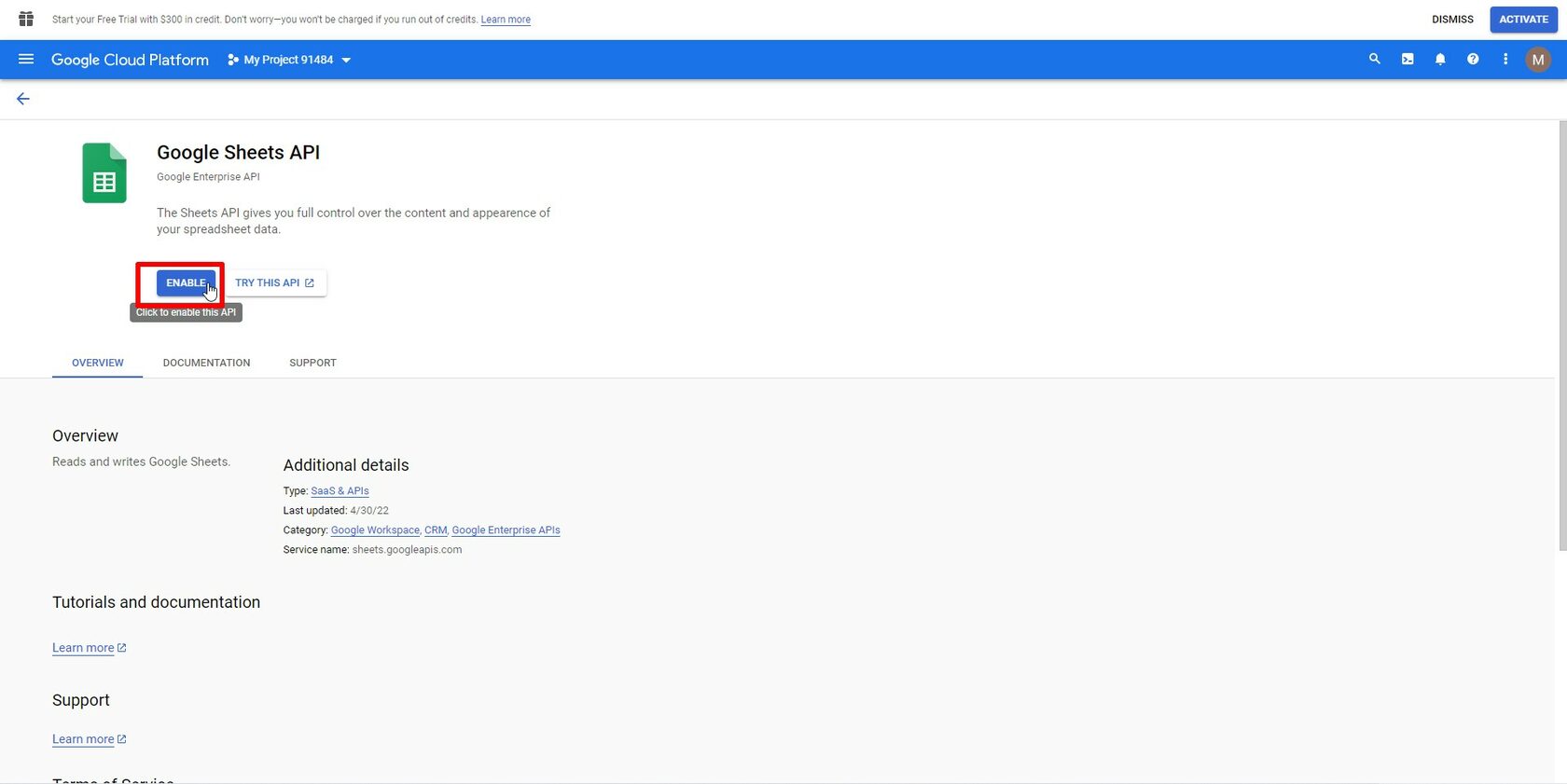1567x784 pixels.
Task: Click the gift icon in trial banner
Action: pyautogui.click(x=26, y=19)
